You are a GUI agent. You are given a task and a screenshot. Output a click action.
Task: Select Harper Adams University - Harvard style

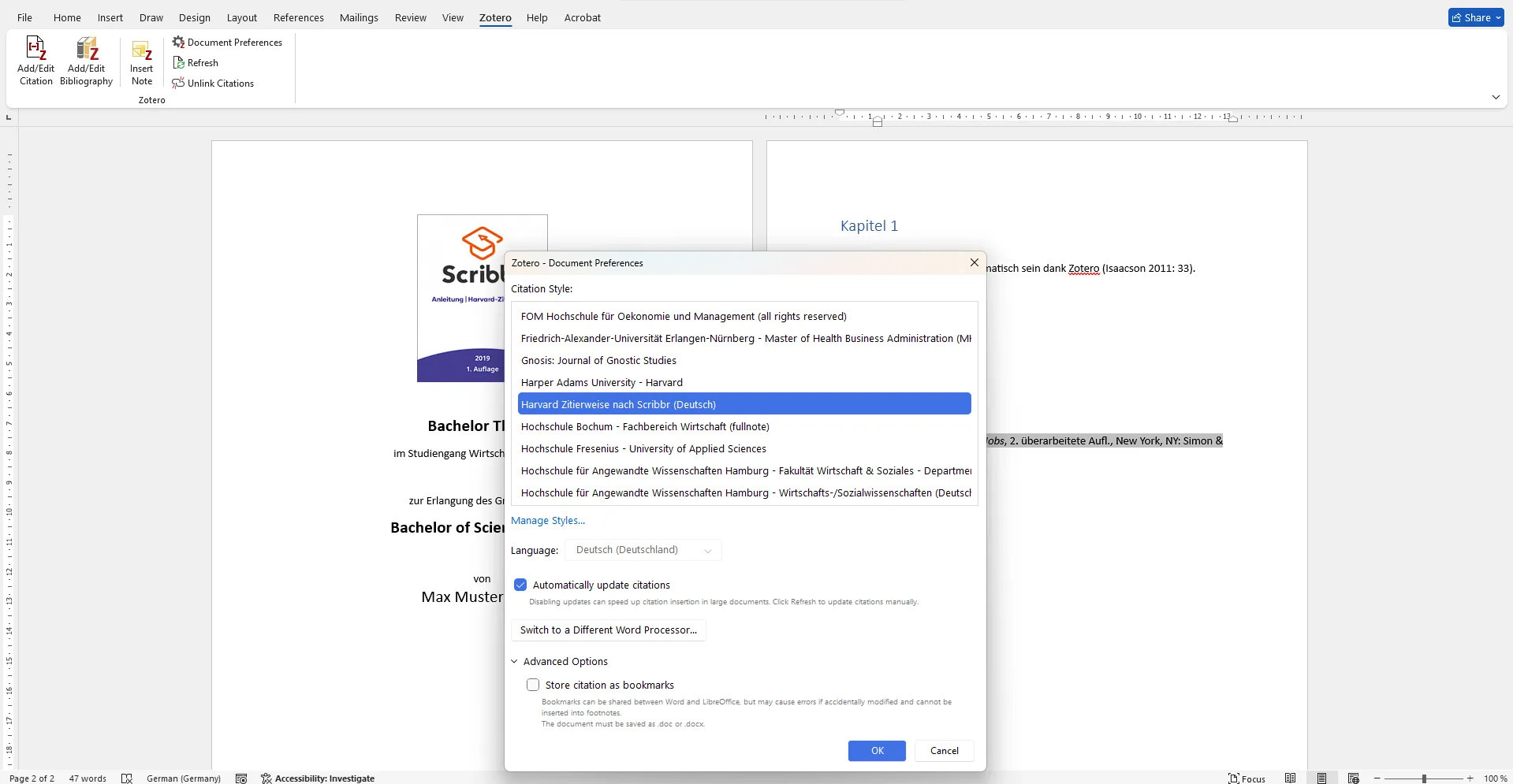pyautogui.click(x=744, y=382)
